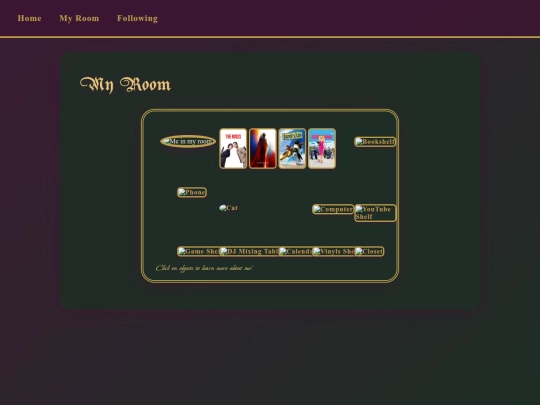
Task: Click the Calendar object
Action: click(x=295, y=251)
